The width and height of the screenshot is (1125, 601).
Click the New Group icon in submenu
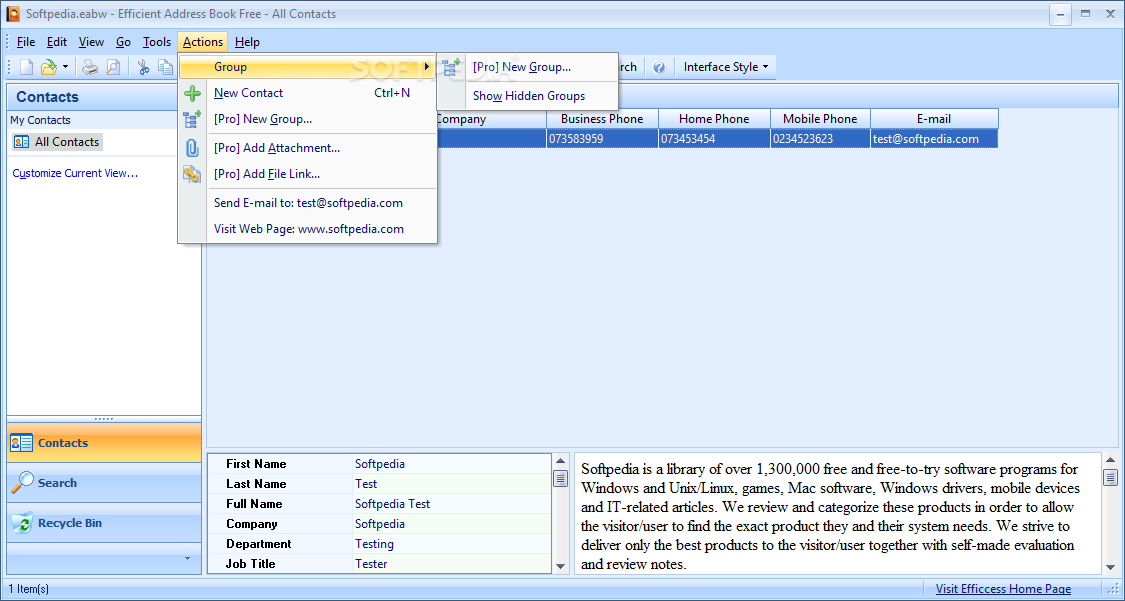pyautogui.click(x=451, y=67)
